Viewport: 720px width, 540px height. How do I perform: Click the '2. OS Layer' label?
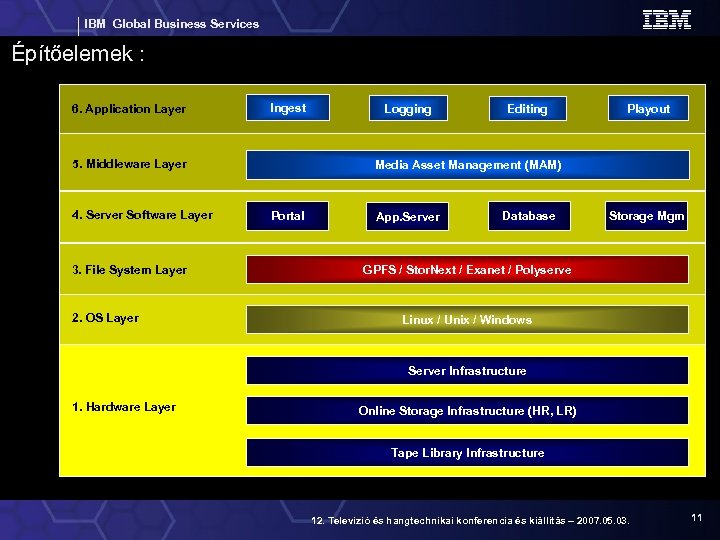coord(105,318)
